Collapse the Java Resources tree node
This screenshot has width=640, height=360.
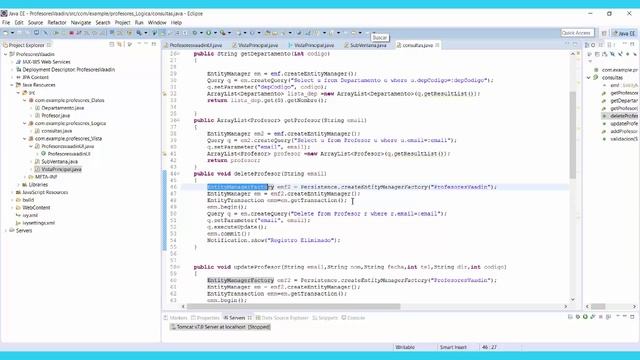click(12, 85)
